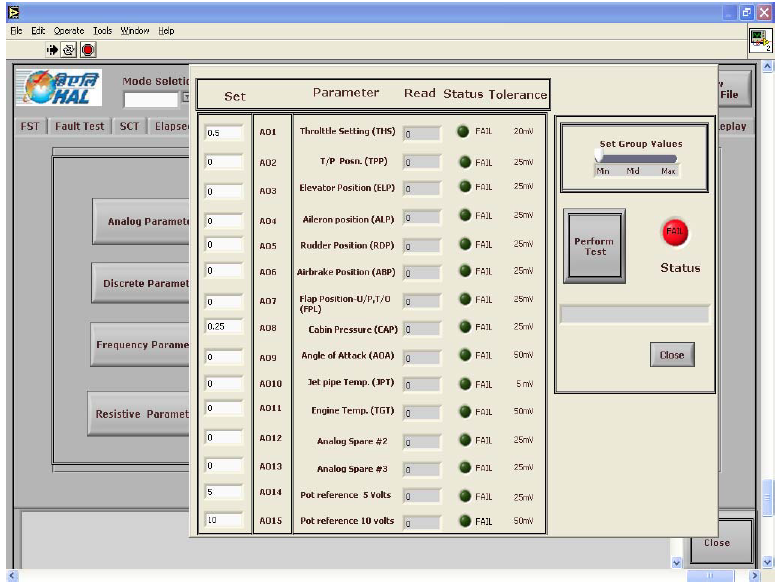
Task: Click the Set field for Pot reference 5 Volts
Action: point(224,492)
